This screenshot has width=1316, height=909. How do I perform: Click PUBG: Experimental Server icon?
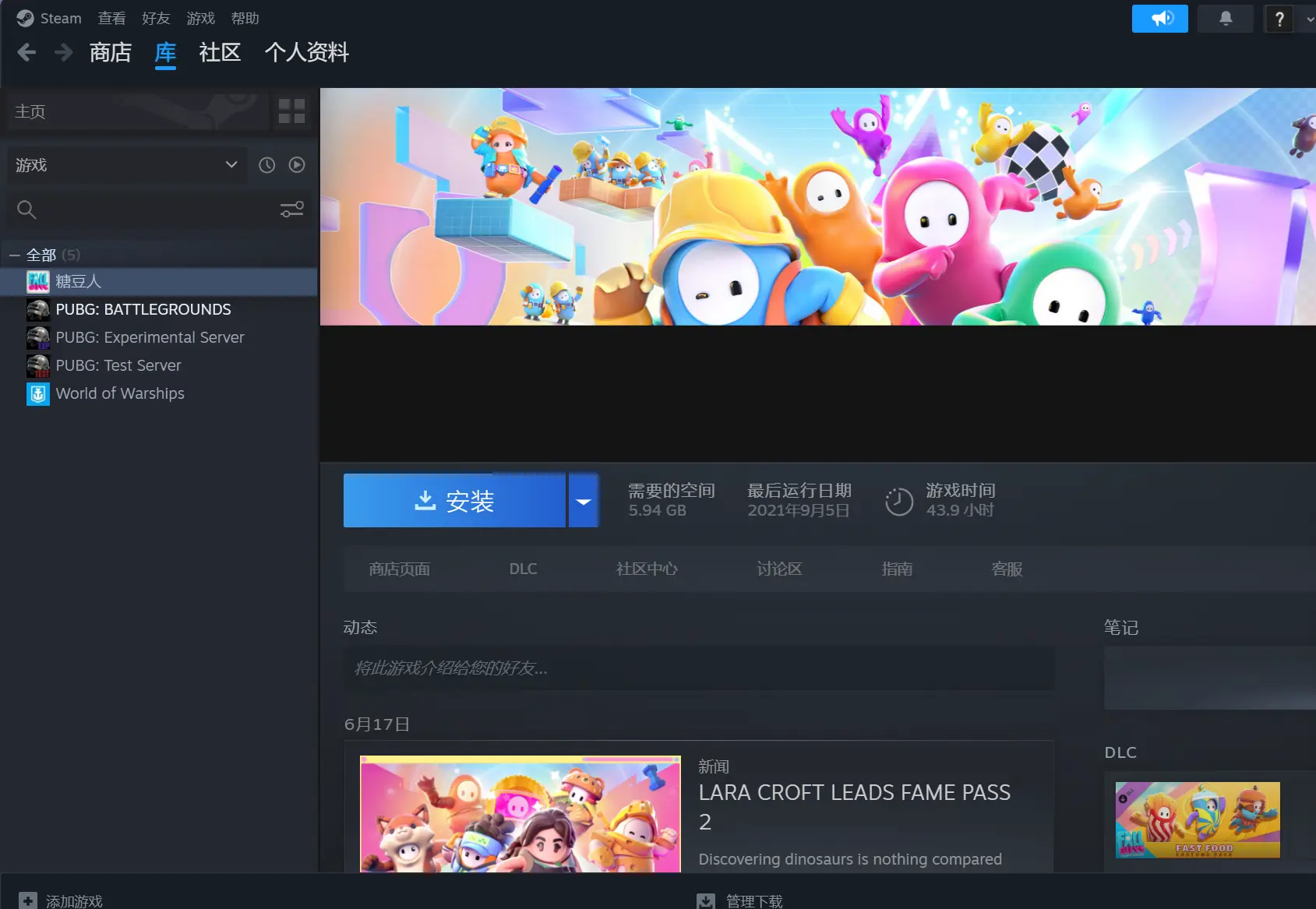click(x=37, y=337)
